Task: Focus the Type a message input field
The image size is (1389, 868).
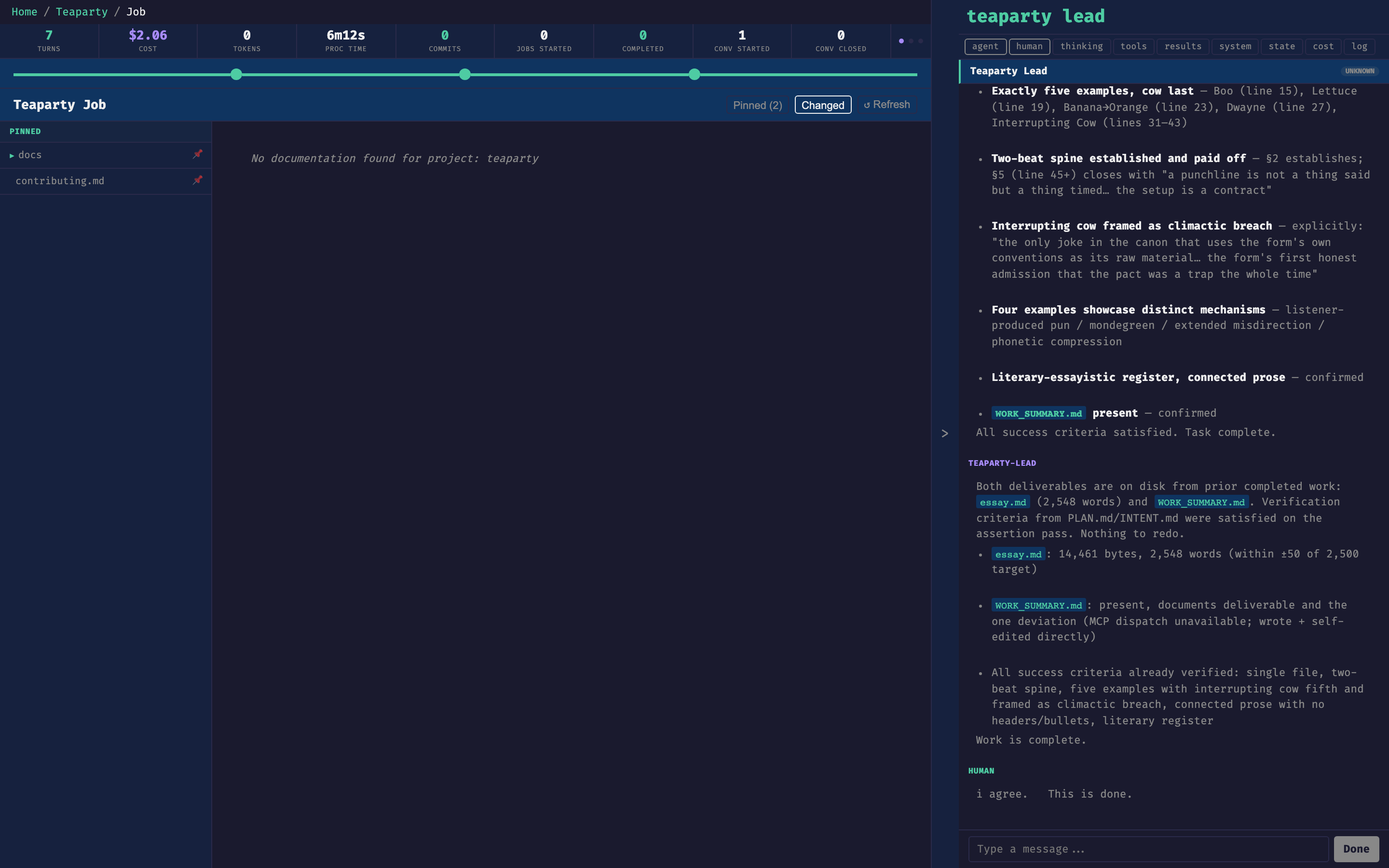Action: pyautogui.click(x=1148, y=849)
